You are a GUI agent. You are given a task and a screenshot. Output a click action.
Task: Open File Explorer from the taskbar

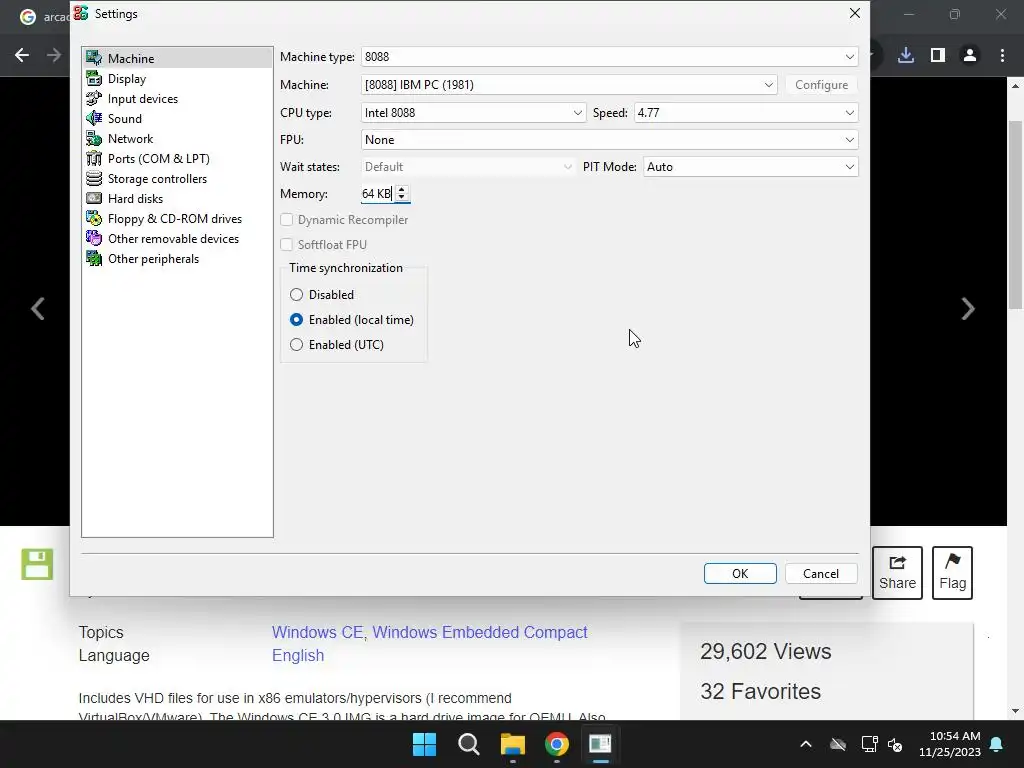513,744
